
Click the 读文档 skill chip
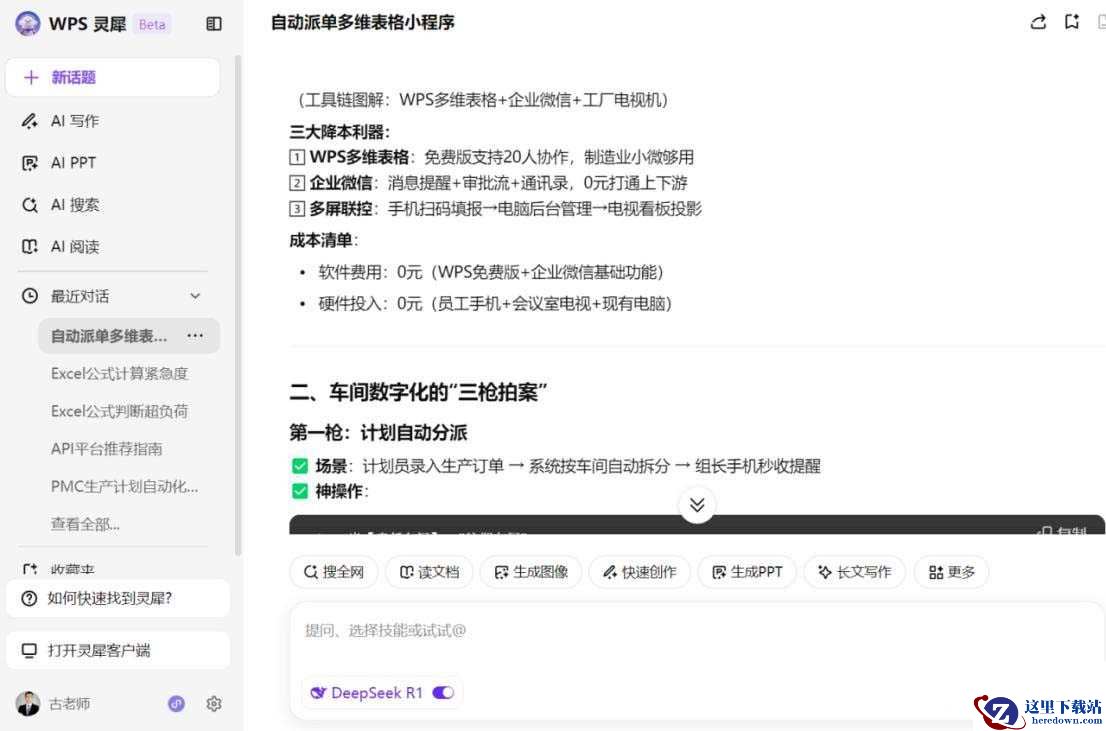(429, 572)
